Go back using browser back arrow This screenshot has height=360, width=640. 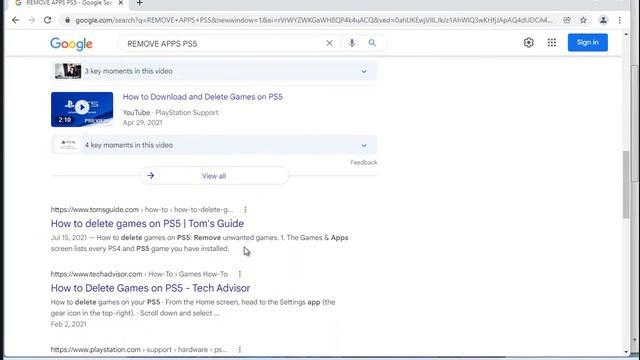[x=16, y=20]
